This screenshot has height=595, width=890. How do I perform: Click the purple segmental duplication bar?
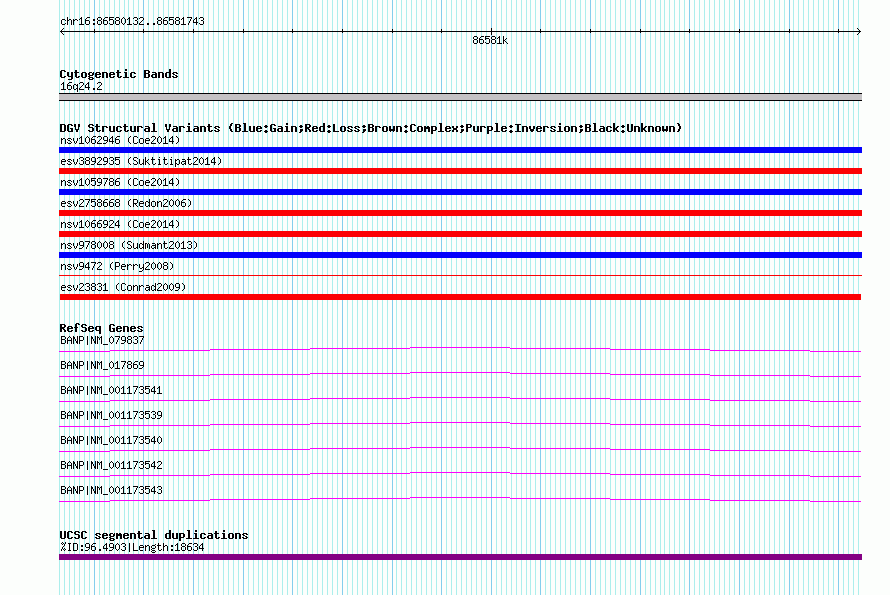pos(460,558)
